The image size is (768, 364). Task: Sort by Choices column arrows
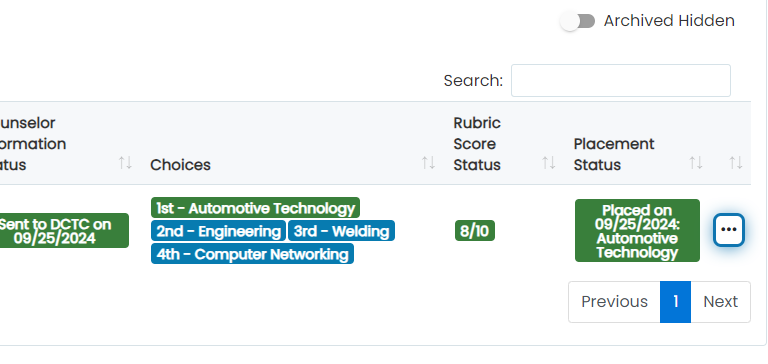click(x=429, y=163)
